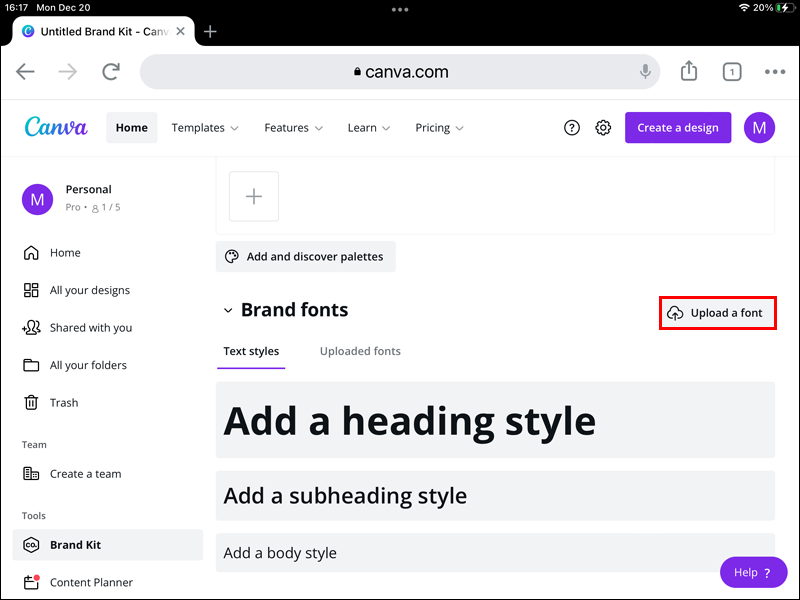800x600 pixels.
Task: Open the browser tabs counter icon
Action: point(732,71)
